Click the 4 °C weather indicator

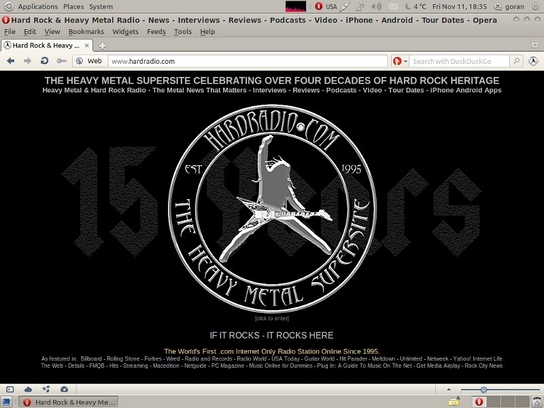[x=415, y=6]
